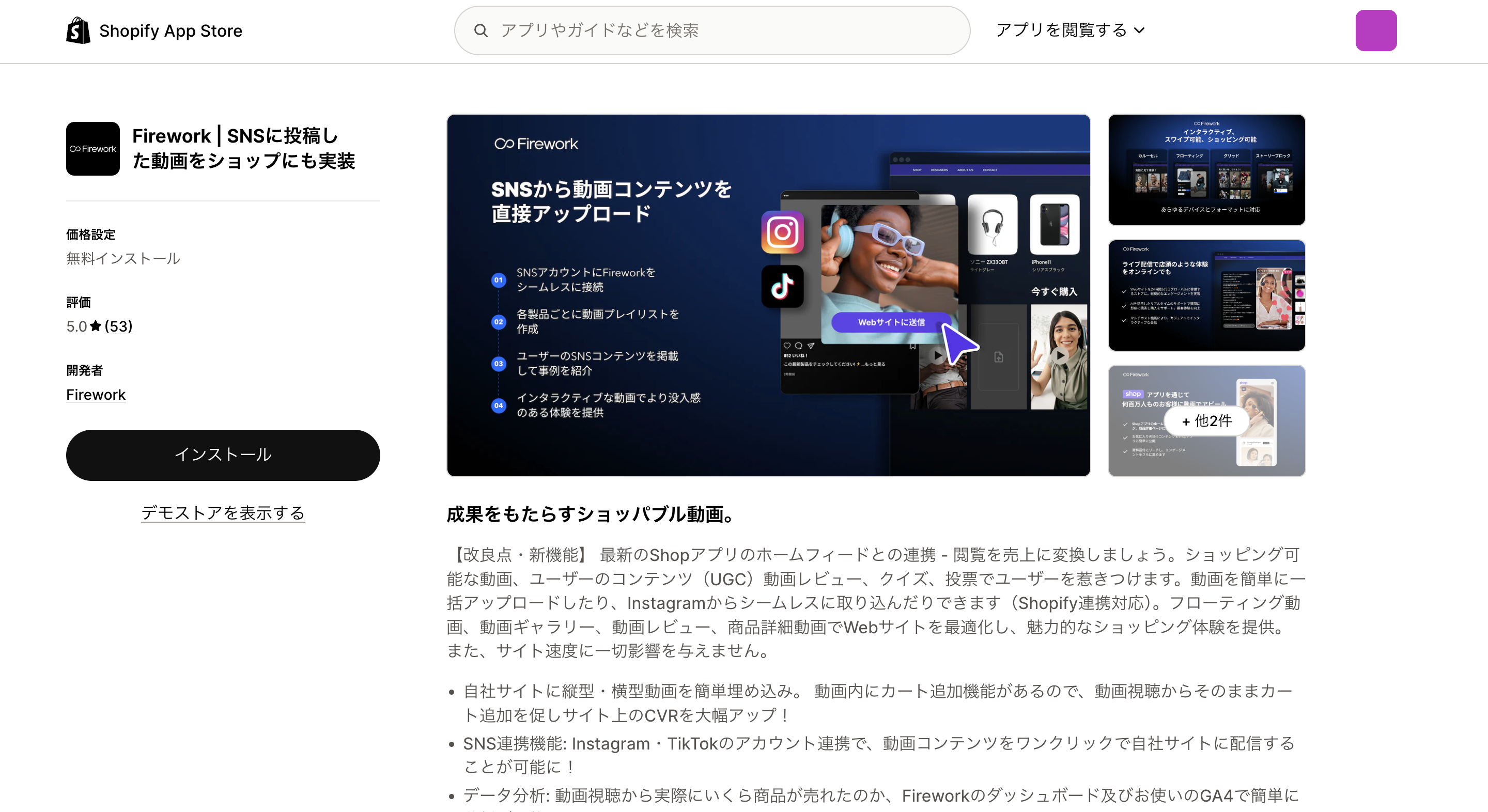
Task: Click the 無料インストール pricing text
Action: tap(123, 258)
